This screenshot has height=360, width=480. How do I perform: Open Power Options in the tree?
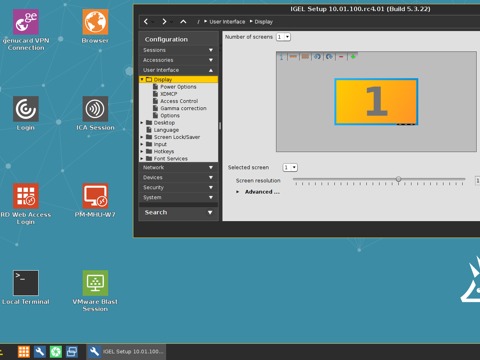(x=178, y=87)
